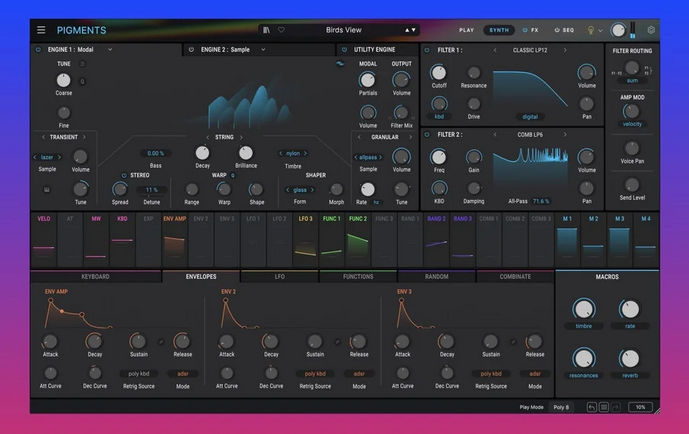Toggle the Stereo section power button
This screenshot has width=689, height=434.
[x=124, y=175]
